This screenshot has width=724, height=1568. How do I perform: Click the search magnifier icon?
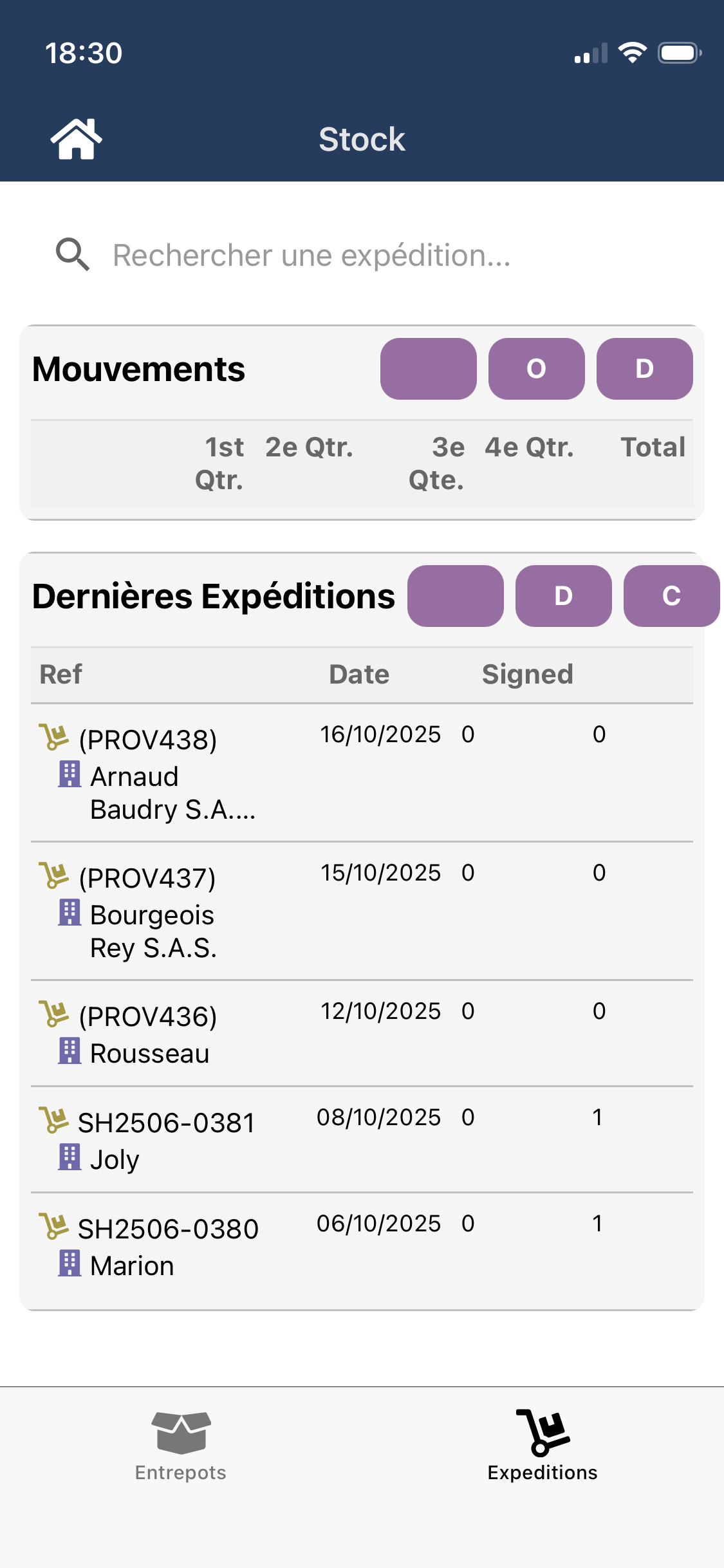72,255
